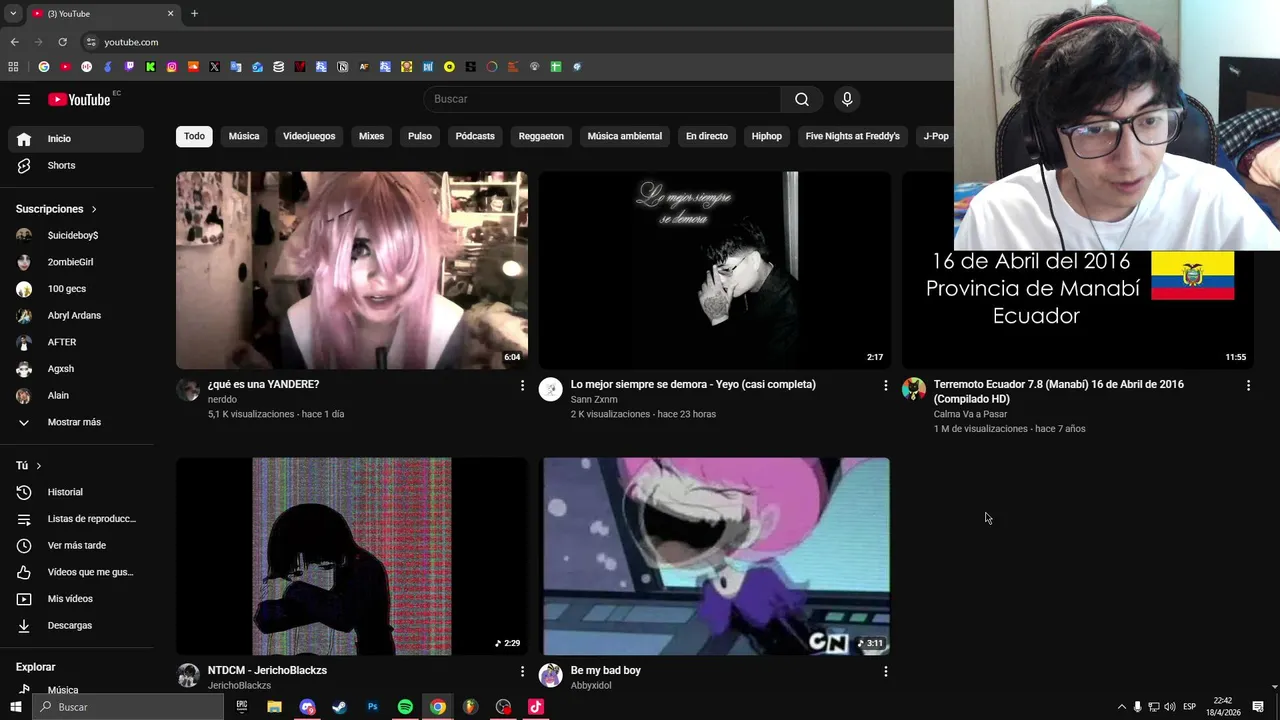This screenshot has height=720, width=1280.
Task: Open $uicideboy$ subscription channel
Action: 76,235
